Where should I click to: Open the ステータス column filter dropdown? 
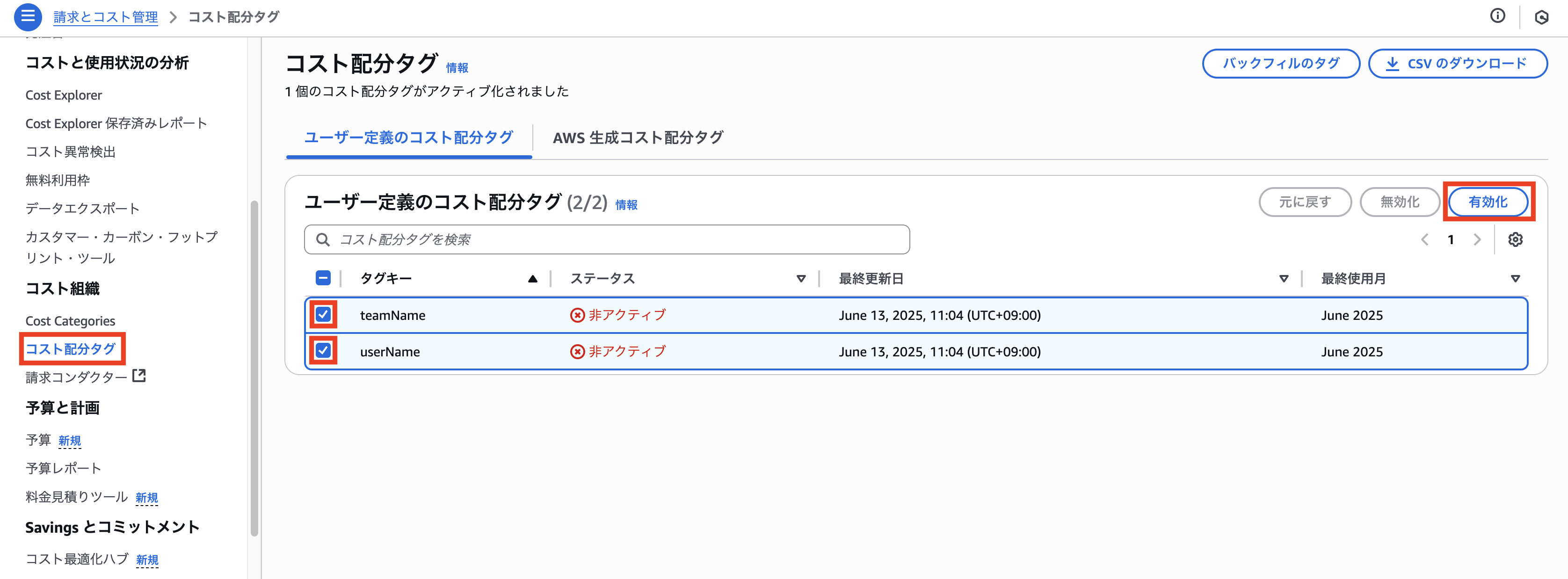800,278
